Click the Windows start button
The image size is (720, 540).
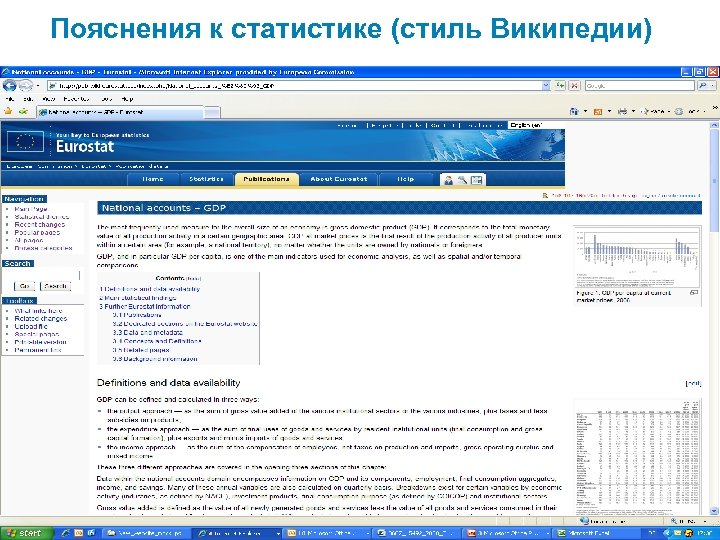[27, 533]
